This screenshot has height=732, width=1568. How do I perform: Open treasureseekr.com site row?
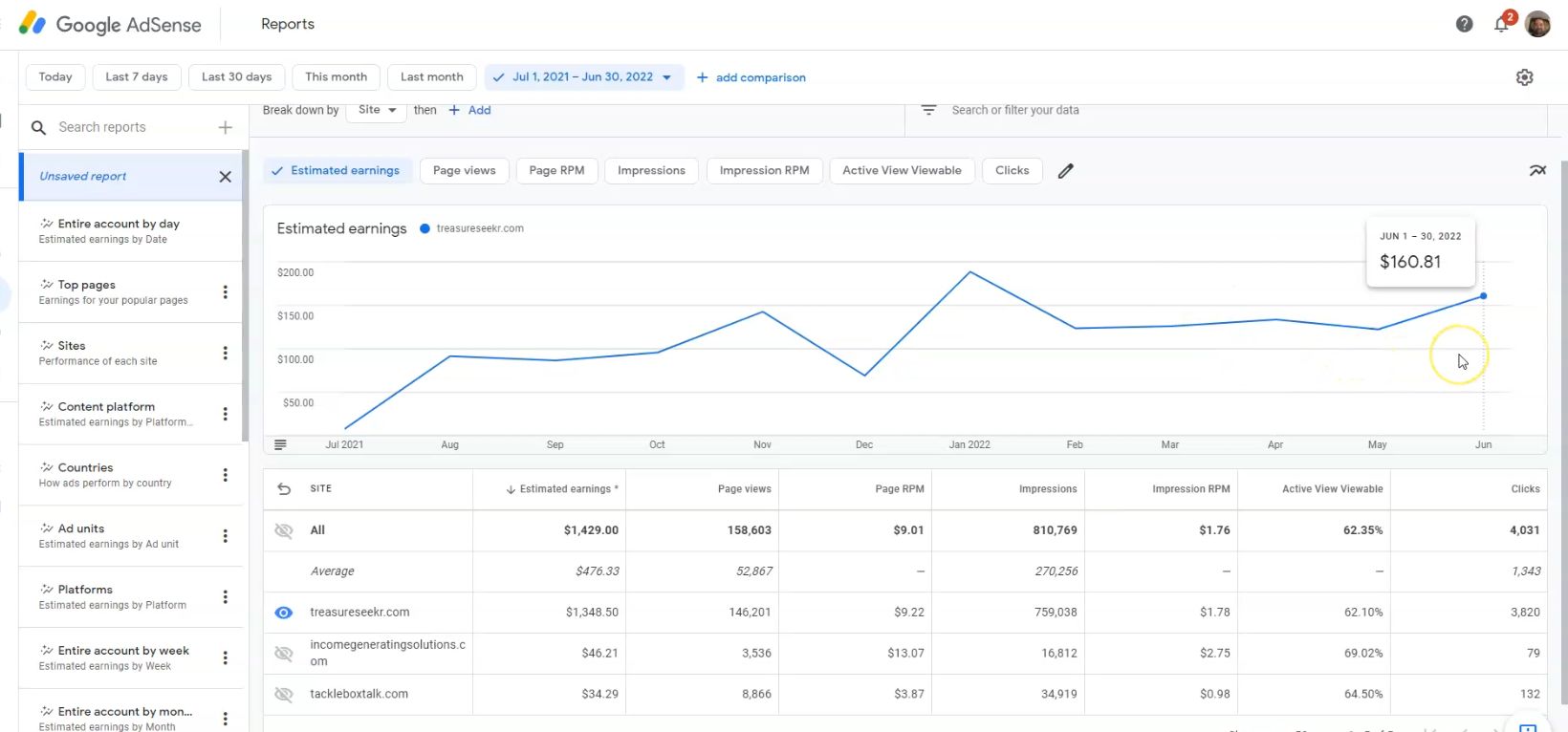359,613
